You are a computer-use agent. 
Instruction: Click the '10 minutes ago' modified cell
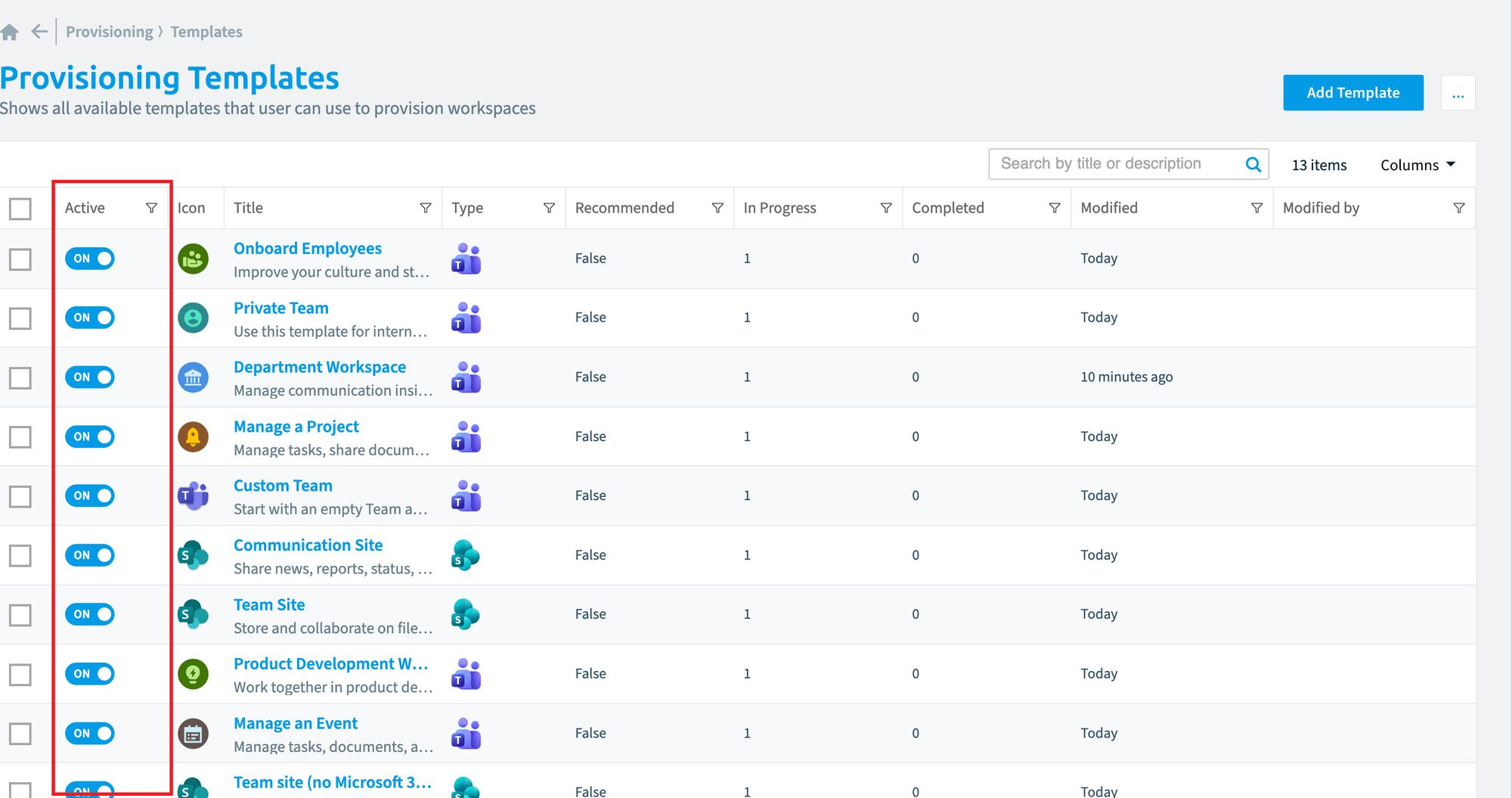point(1126,377)
